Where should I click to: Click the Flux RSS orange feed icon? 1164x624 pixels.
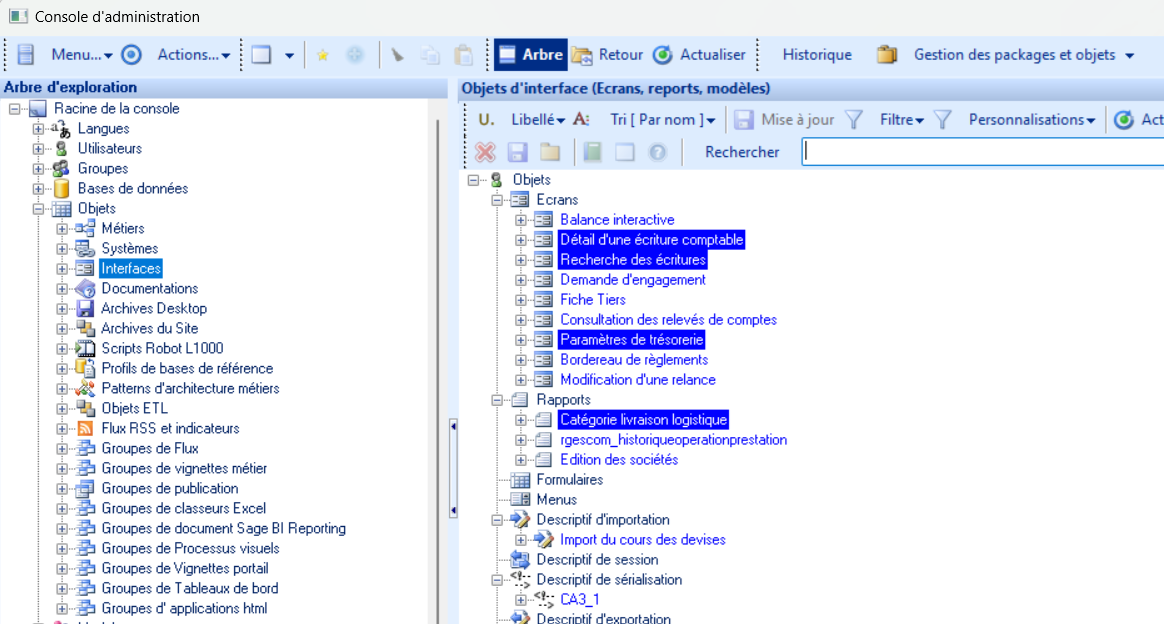(x=85, y=429)
